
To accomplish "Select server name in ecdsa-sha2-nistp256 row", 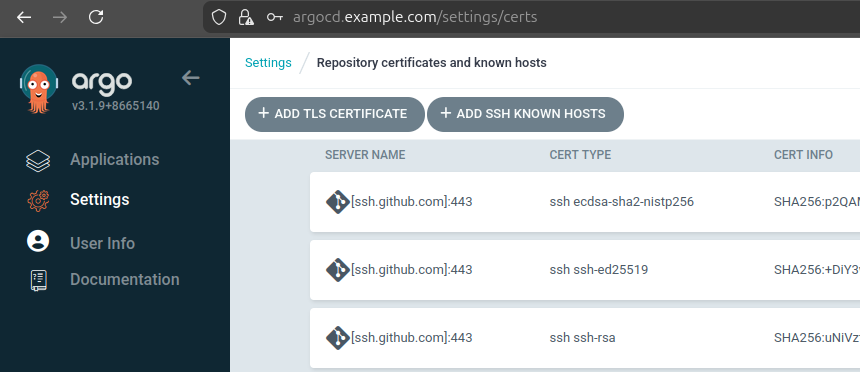I will click(411, 202).
